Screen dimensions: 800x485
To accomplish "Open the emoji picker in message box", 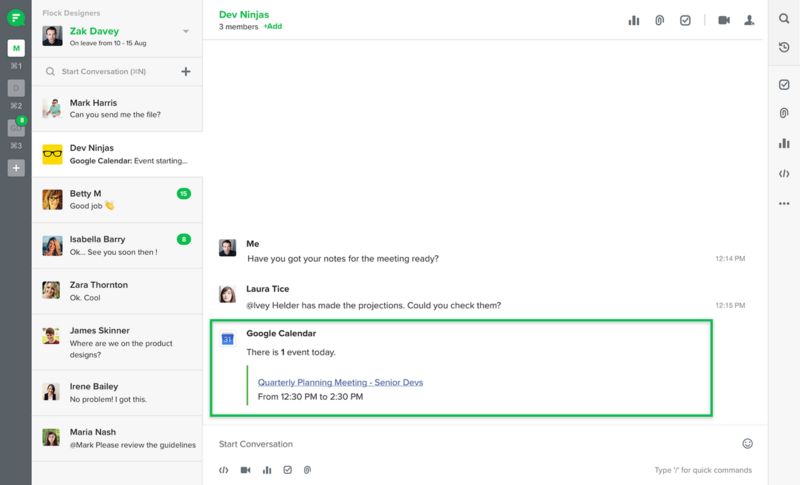I will coord(747,443).
